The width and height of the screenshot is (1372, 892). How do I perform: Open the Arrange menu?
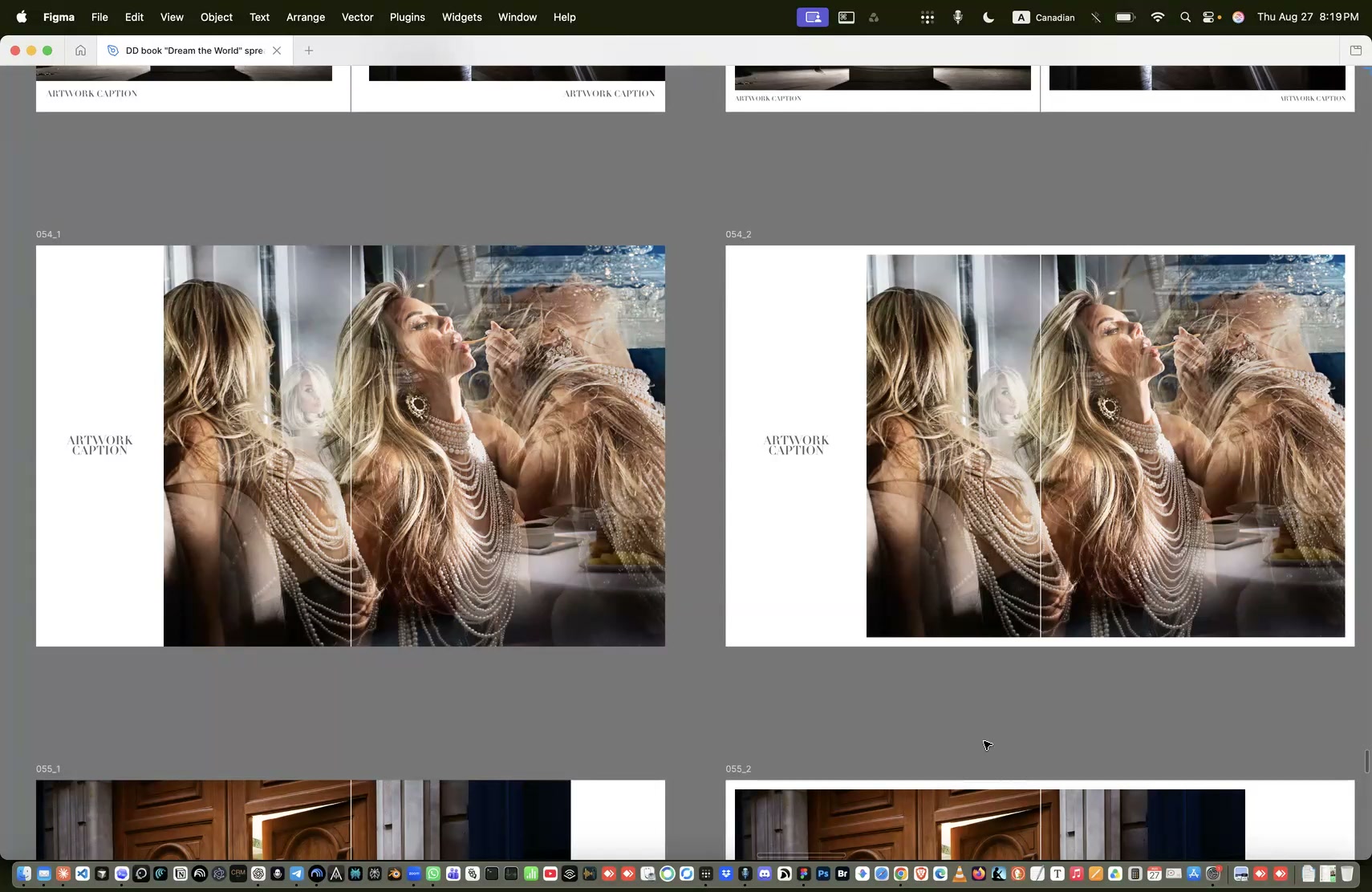point(306,17)
